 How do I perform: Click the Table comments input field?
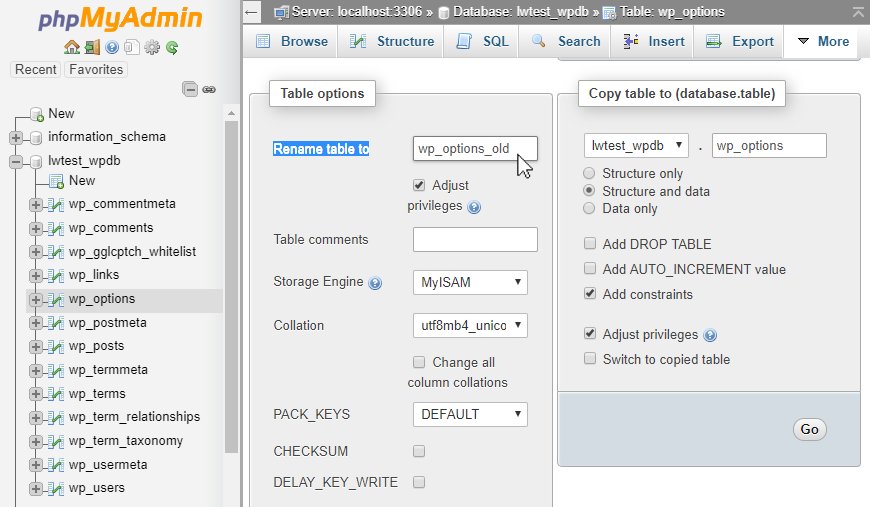click(x=475, y=239)
